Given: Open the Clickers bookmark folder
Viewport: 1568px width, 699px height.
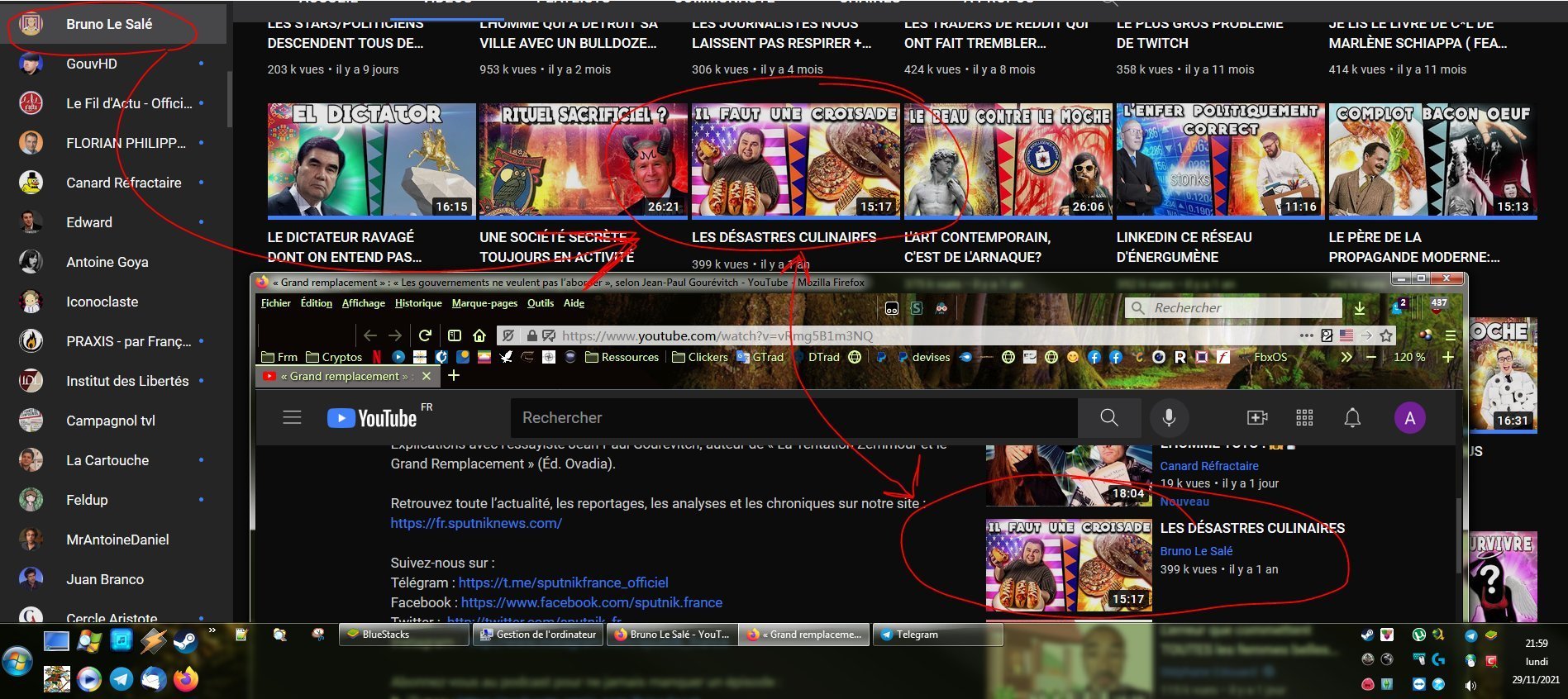Looking at the screenshot, I should point(700,357).
